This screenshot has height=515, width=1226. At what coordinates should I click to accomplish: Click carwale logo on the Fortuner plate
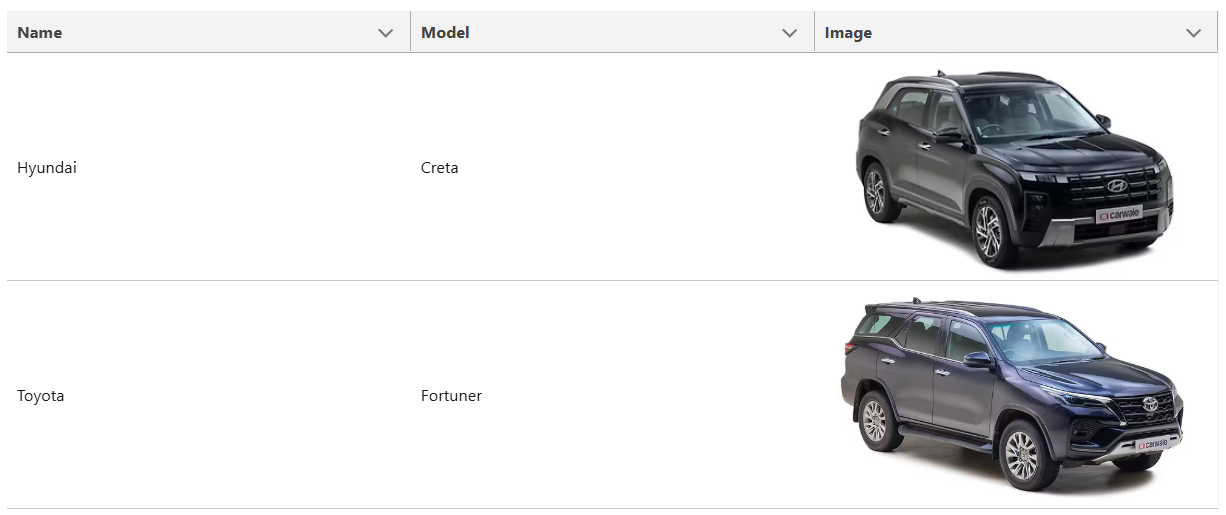(x=1153, y=443)
